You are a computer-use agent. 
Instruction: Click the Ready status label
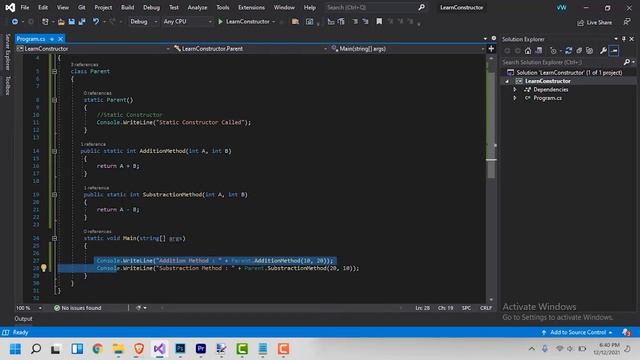(x=20, y=332)
